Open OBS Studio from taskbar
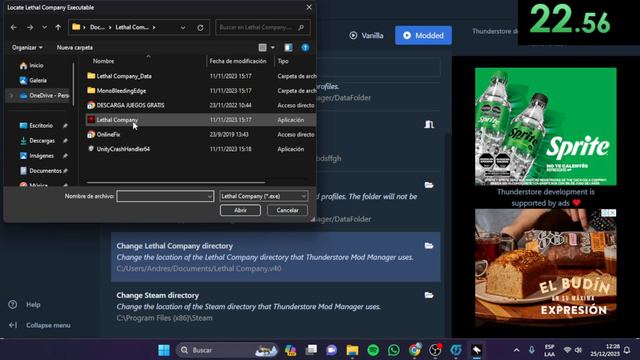This screenshot has width=640, height=360. 436,350
